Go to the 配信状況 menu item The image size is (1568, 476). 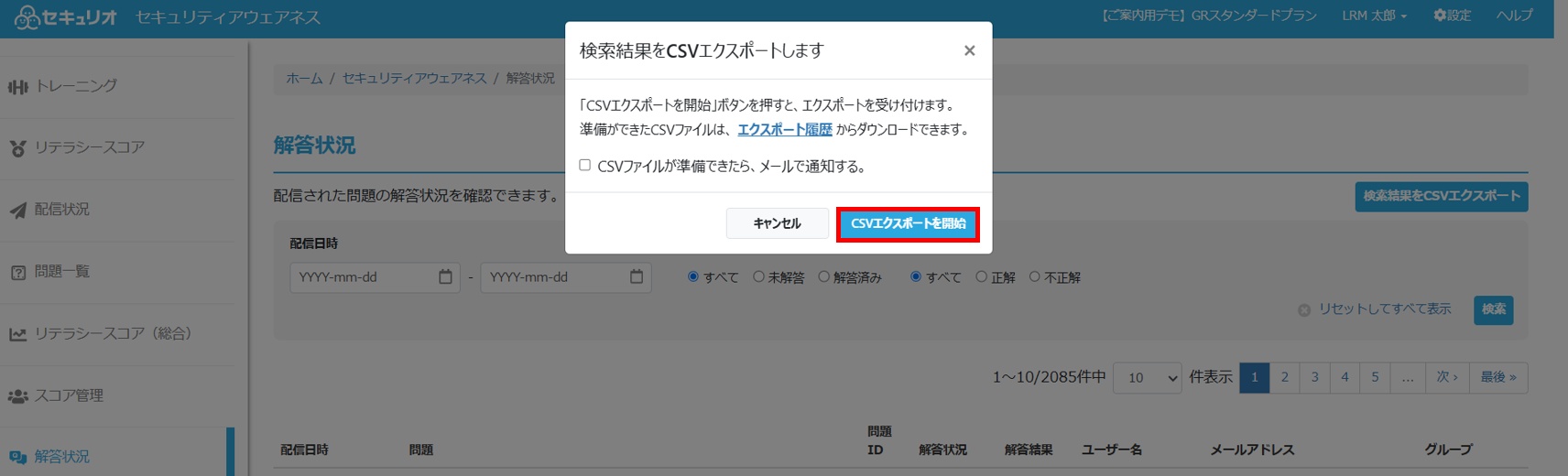[62, 210]
